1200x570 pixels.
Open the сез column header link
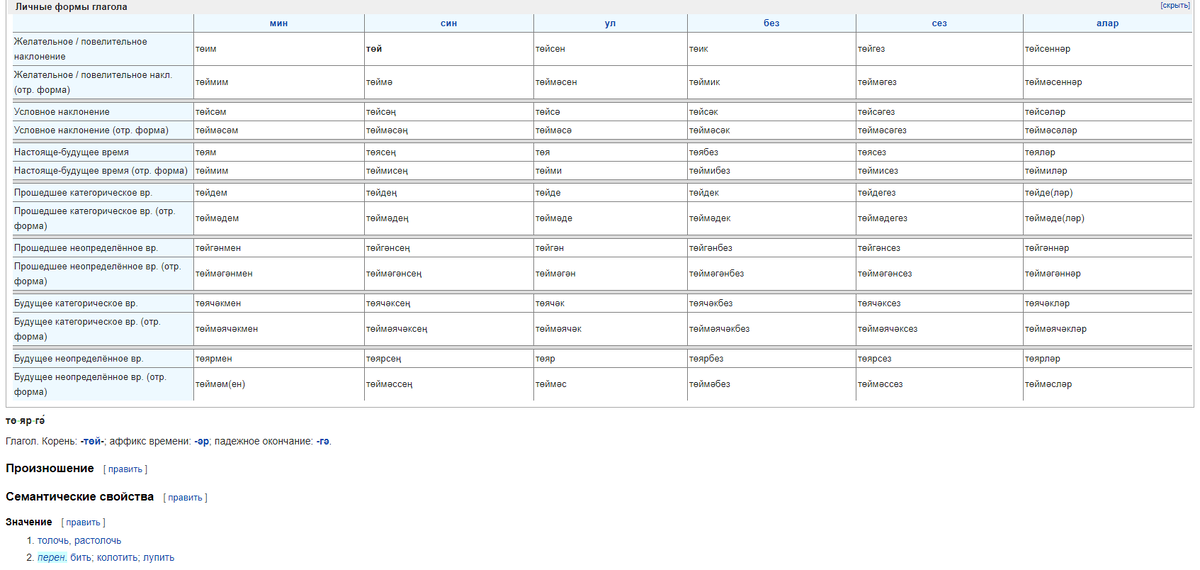939,23
